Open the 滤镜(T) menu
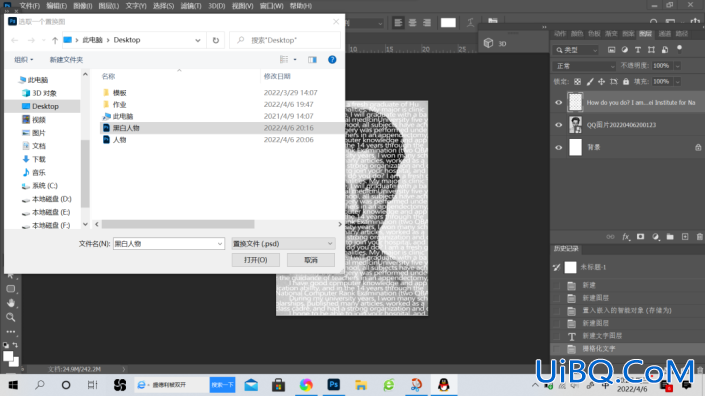This screenshot has height=396, width=705. [x=191, y=6]
